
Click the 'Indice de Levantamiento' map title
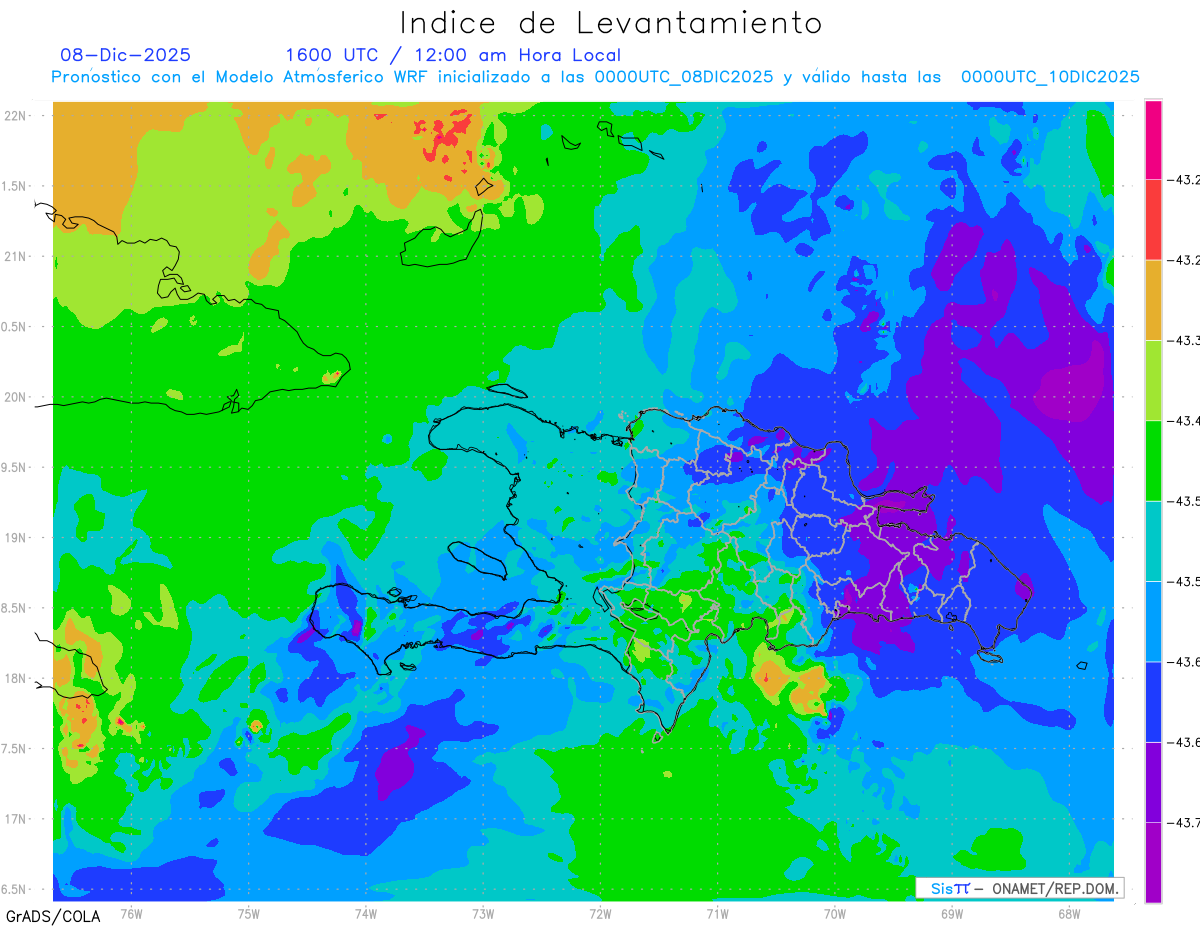[611, 22]
